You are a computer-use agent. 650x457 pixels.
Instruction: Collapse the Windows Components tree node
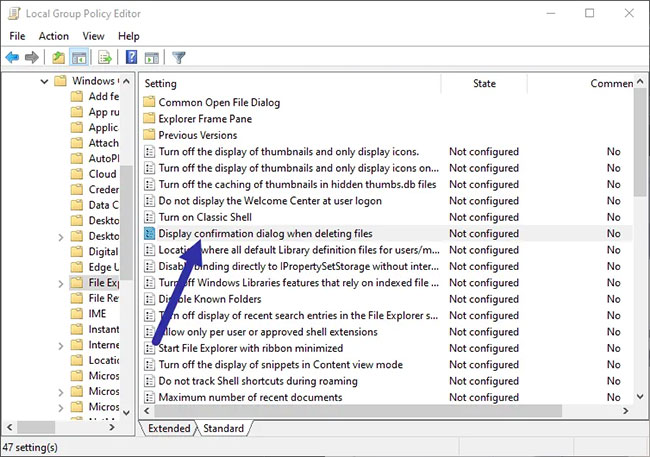[x=45, y=81]
